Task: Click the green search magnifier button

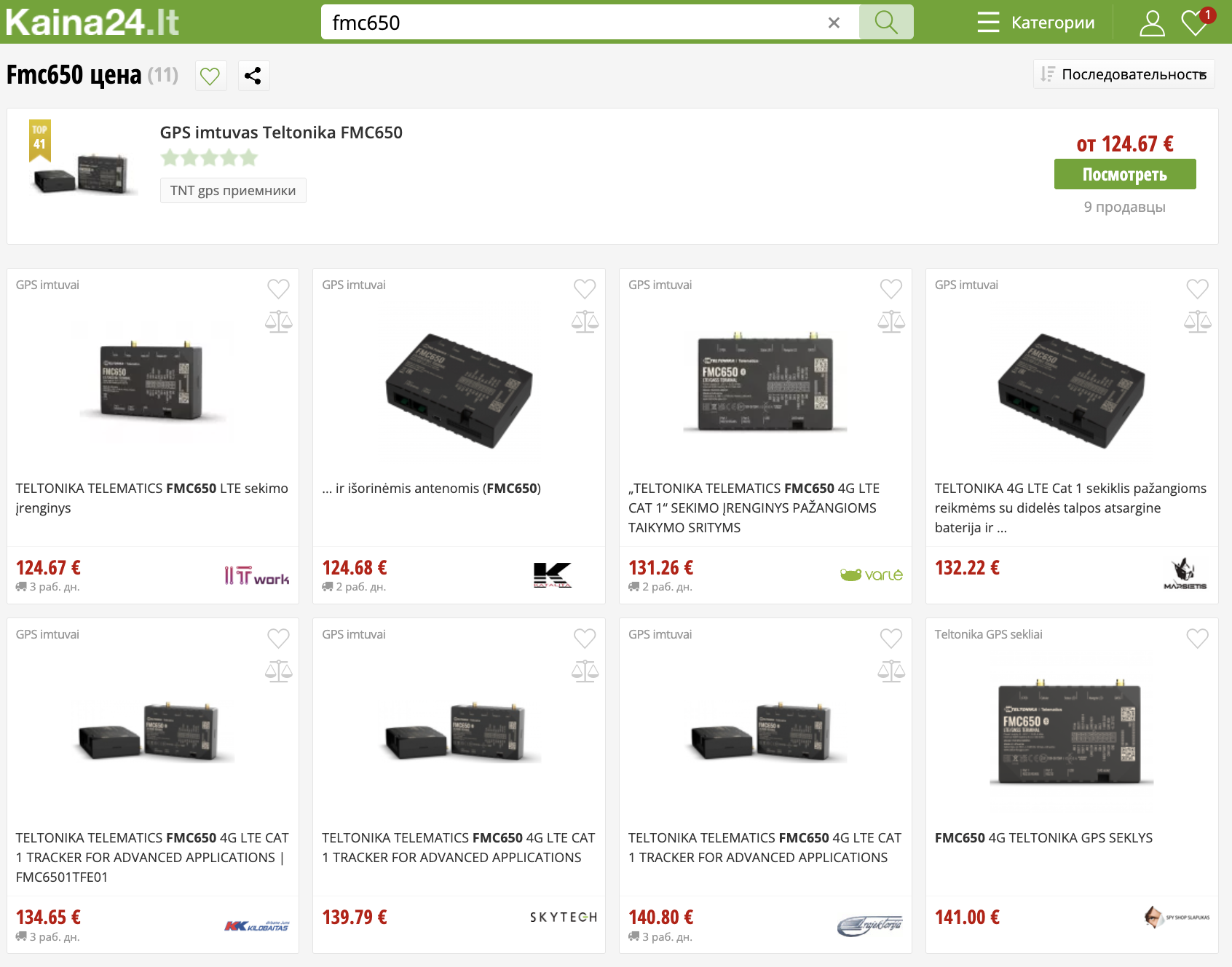Action: (x=885, y=22)
